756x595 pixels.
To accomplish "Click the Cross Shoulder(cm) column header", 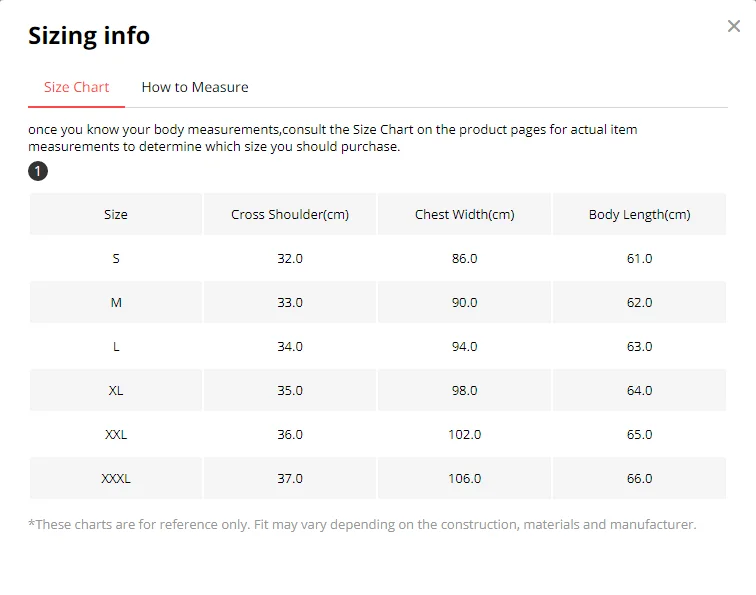I will point(290,215).
